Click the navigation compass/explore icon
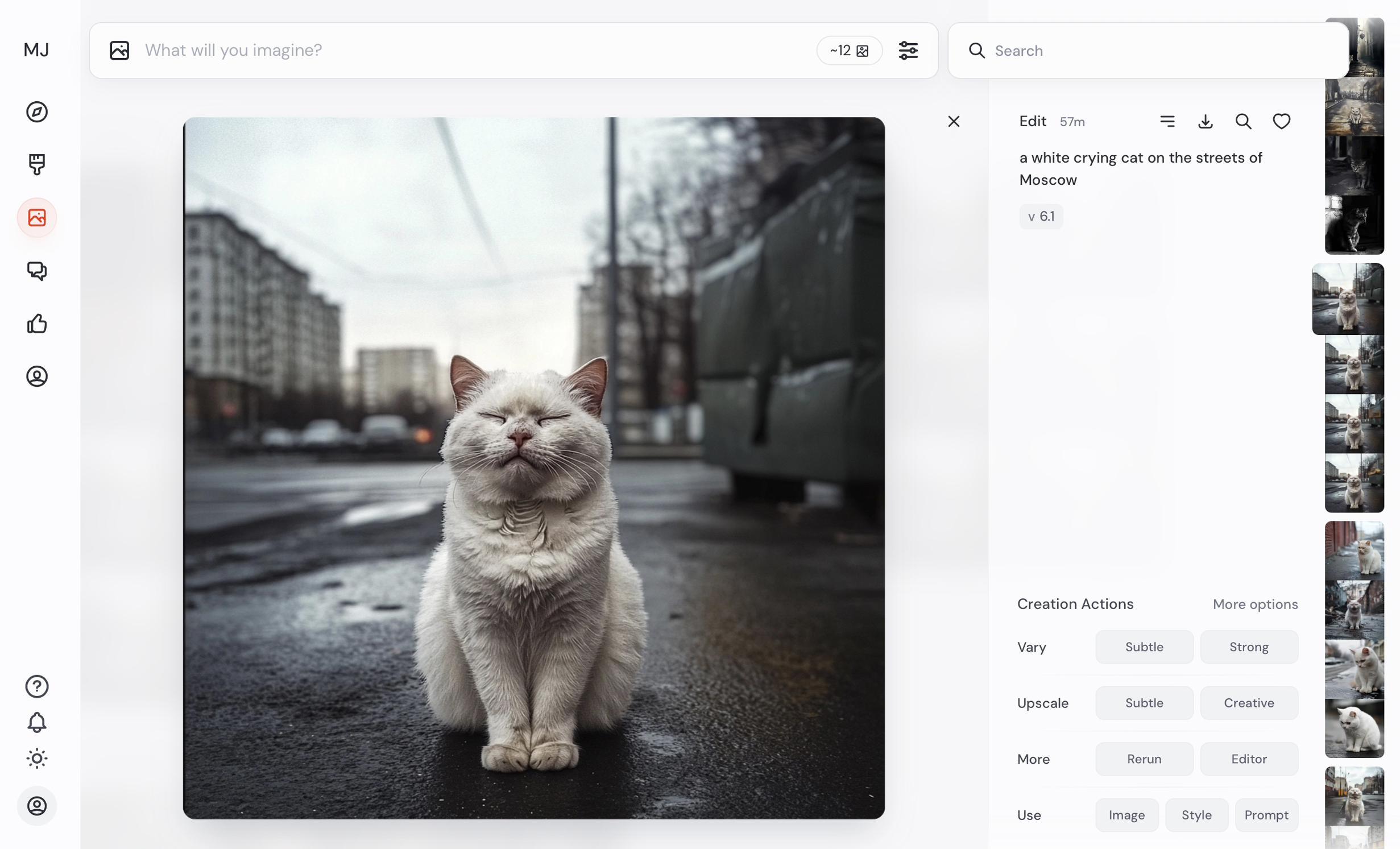Viewport: 1400px width, 849px height. [x=36, y=112]
